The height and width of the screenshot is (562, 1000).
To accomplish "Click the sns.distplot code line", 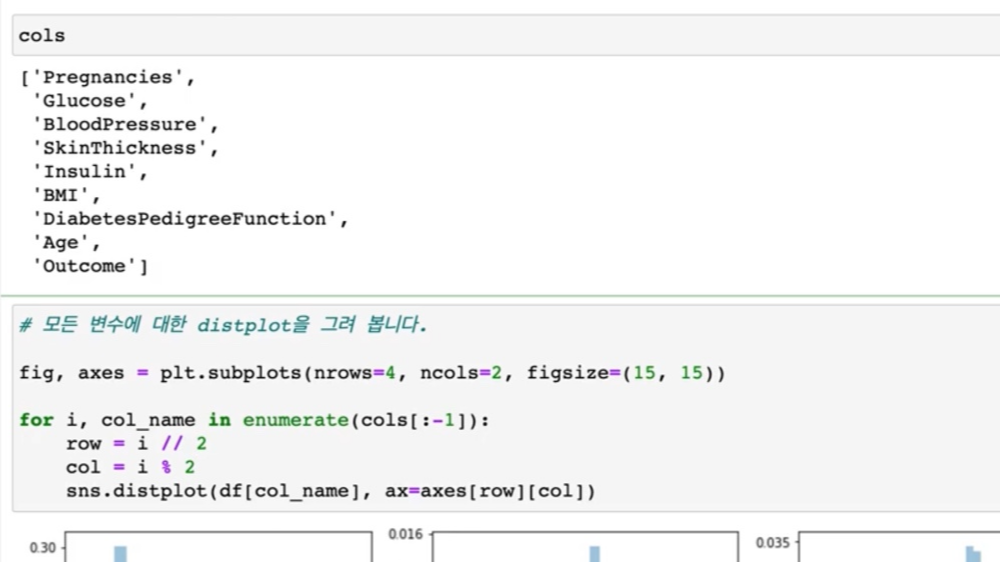I will [x=331, y=491].
